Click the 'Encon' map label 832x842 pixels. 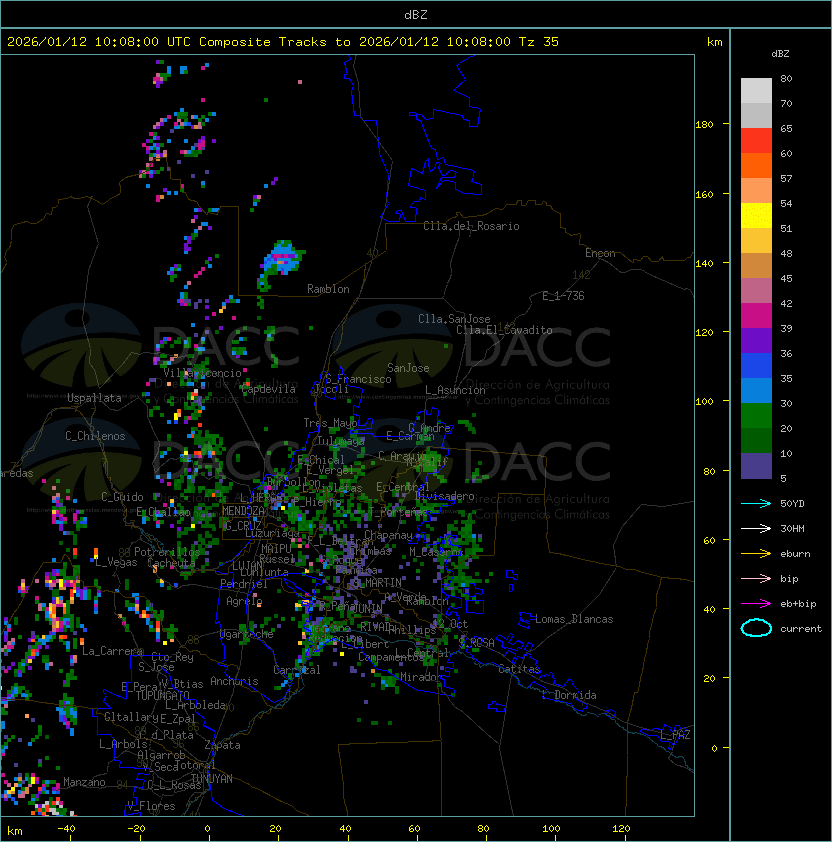click(600, 253)
